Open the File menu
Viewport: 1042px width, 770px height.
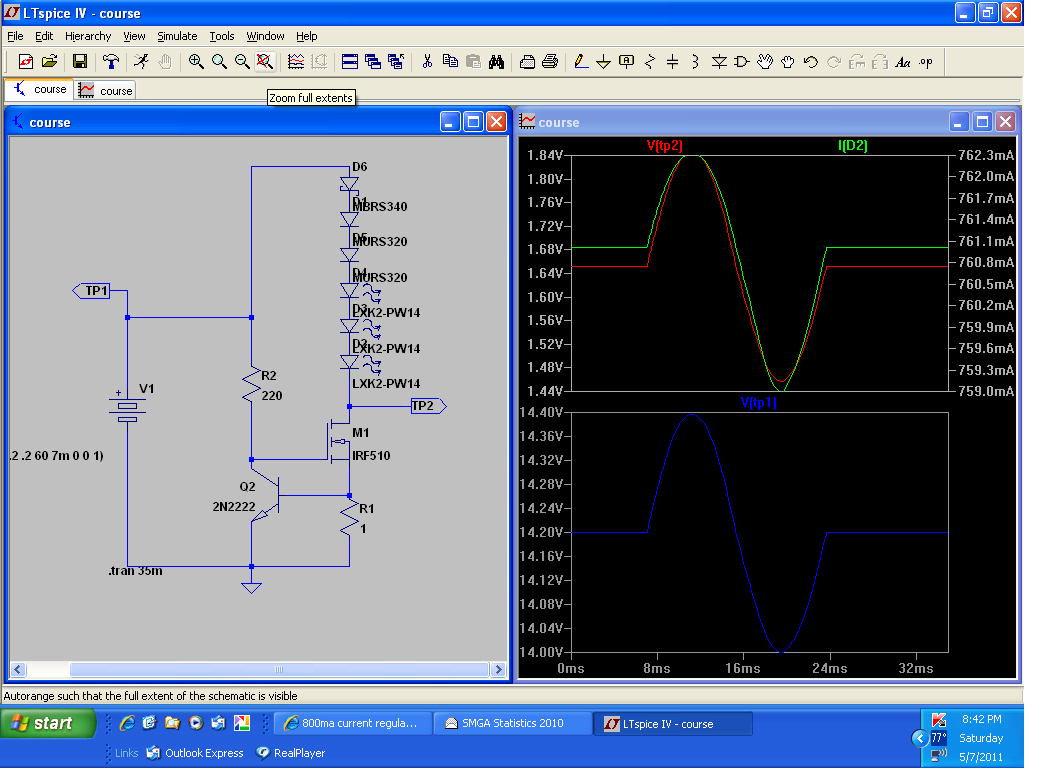[15, 36]
